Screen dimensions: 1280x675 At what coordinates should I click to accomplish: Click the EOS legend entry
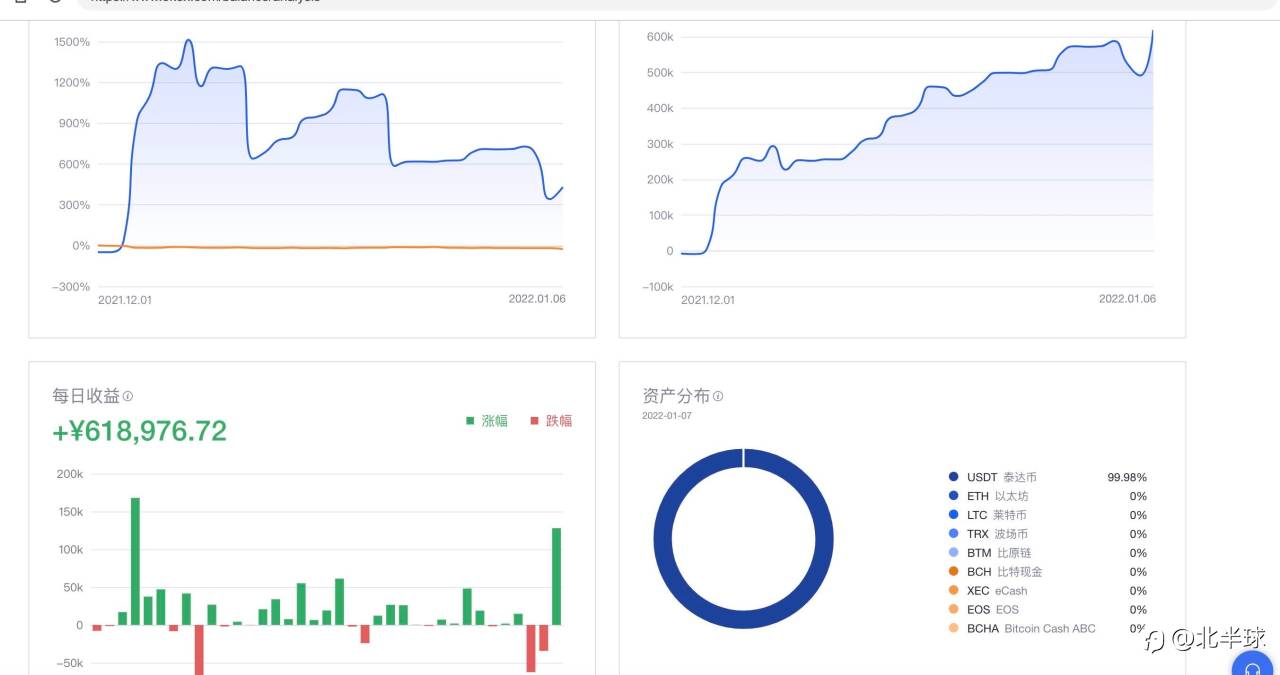(992, 610)
